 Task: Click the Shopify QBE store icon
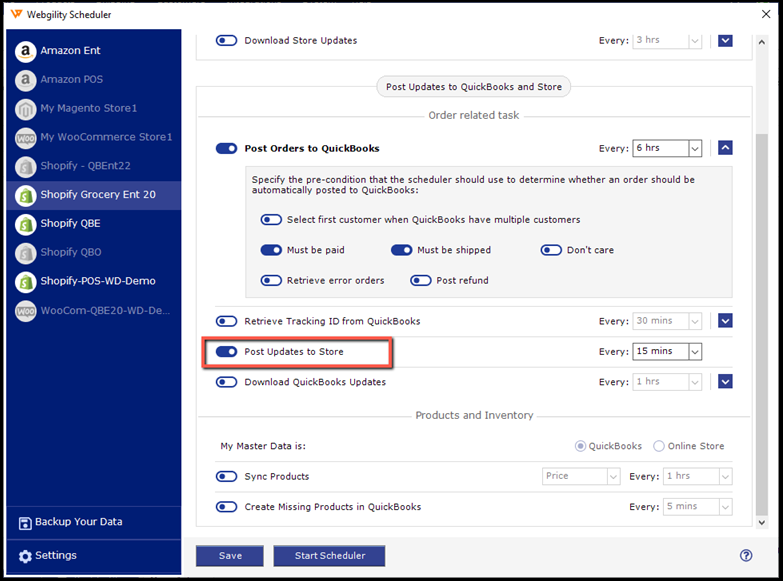pos(25,224)
